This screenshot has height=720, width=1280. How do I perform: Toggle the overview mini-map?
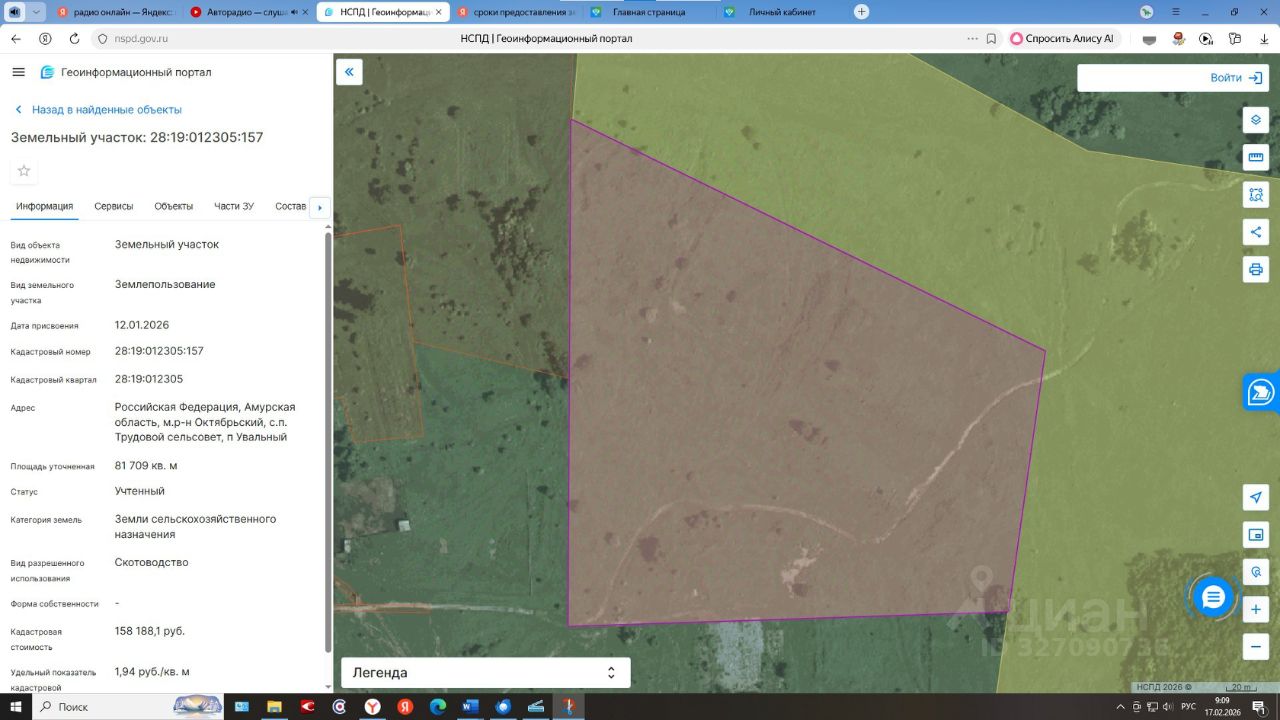click(1256, 534)
